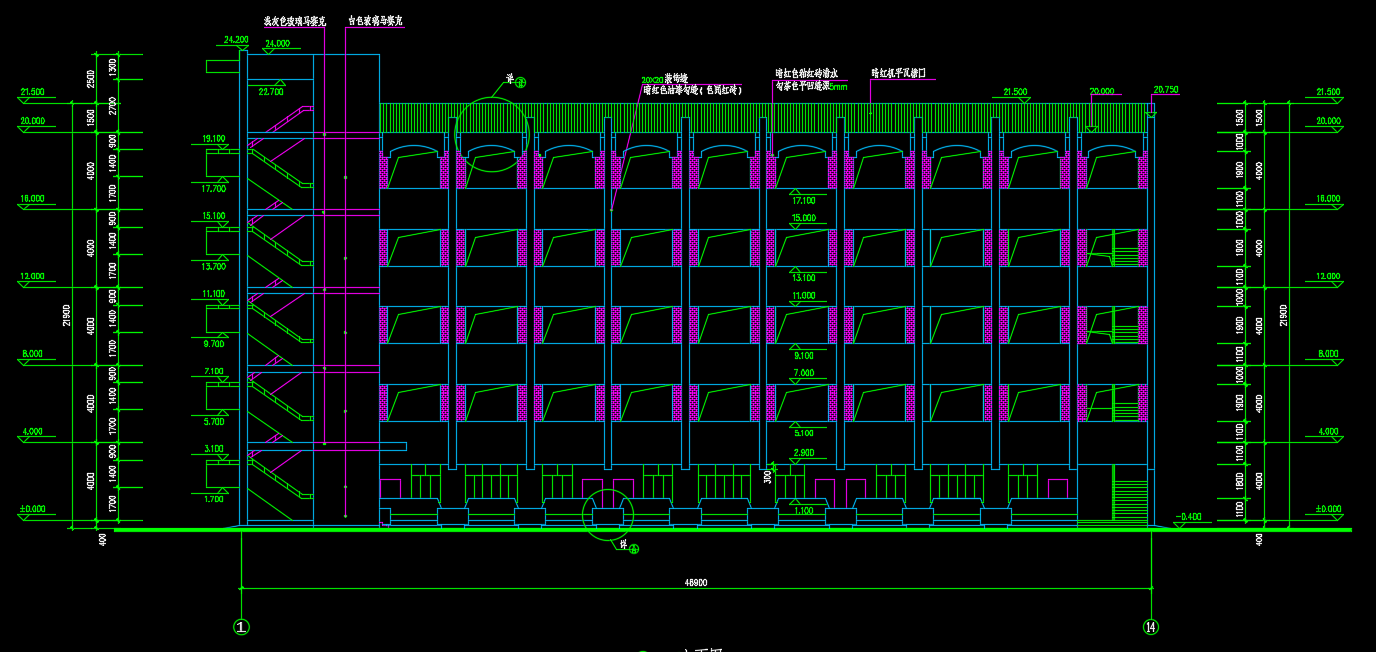Select detail callout circle at roof eave
Viewport: 1376px width, 652px height.
[491, 135]
